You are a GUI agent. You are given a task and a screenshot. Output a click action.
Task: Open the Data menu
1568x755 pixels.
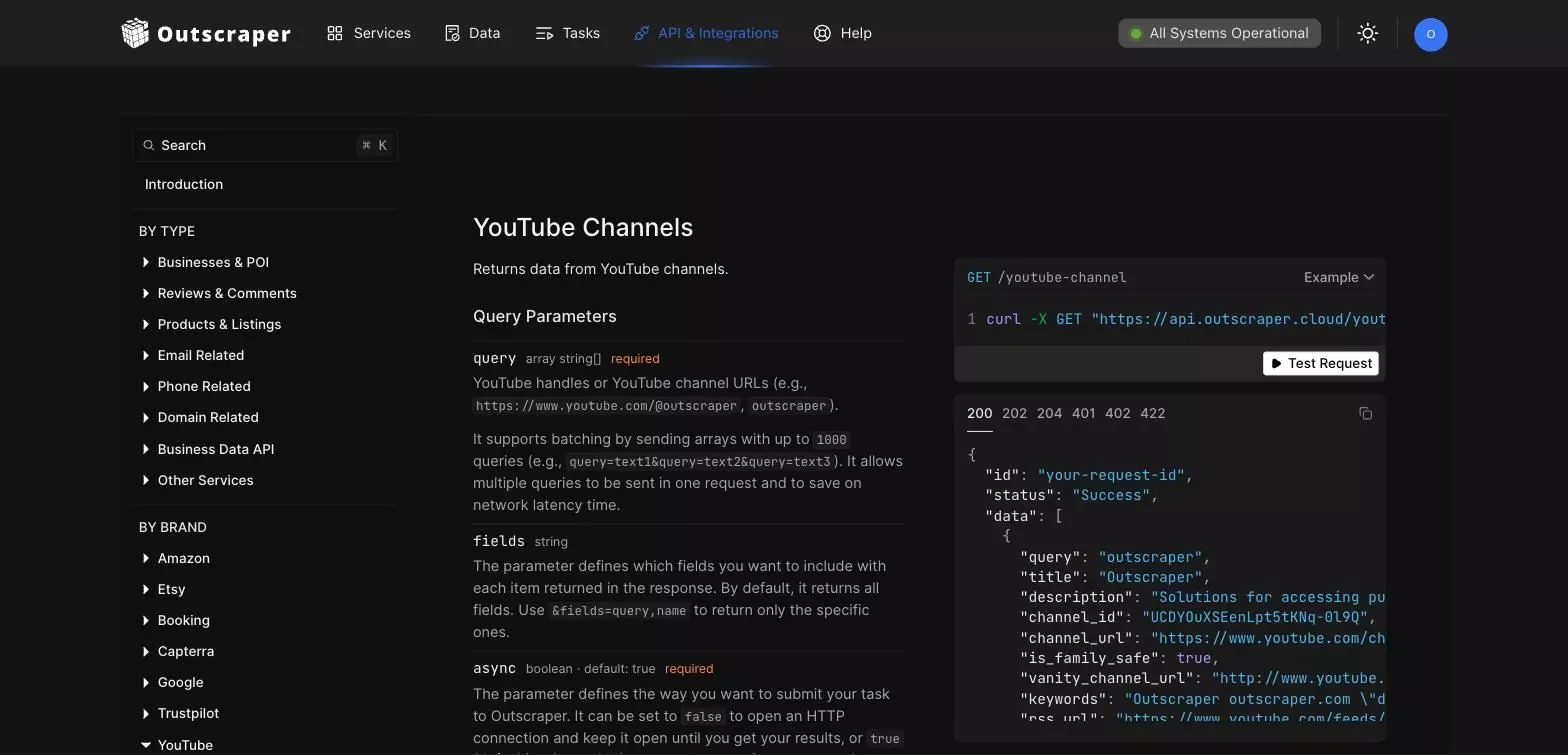(x=472, y=33)
